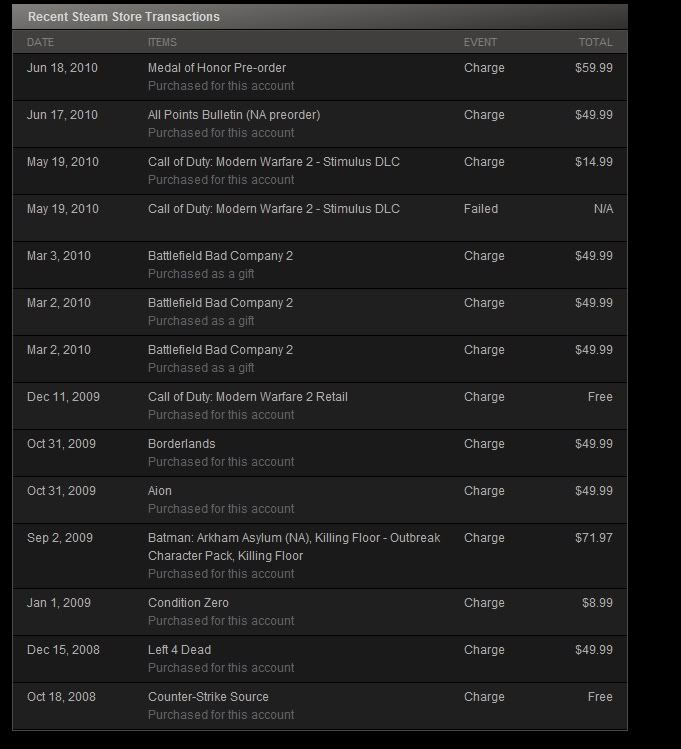Click the Jun 17, 2010 date cell

pyautogui.click(x=62, y=115)
